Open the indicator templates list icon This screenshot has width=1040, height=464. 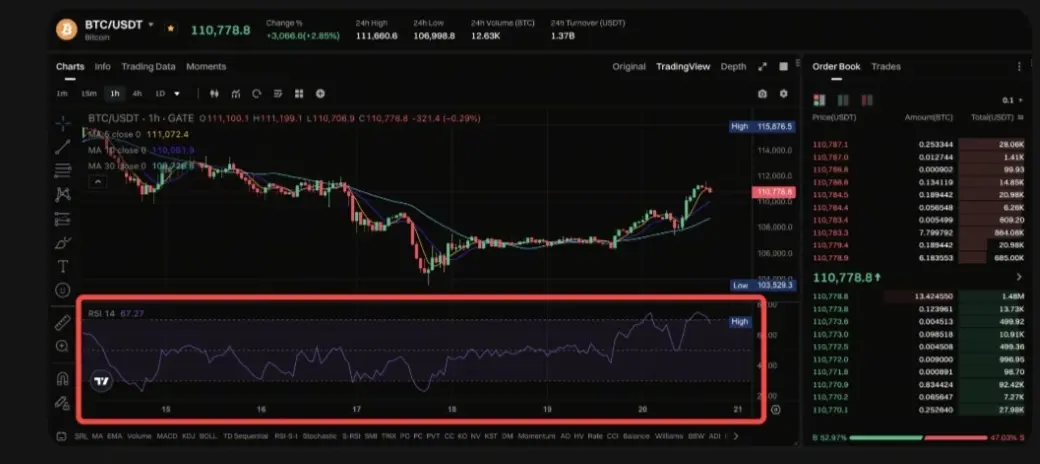tap(278, 93)
